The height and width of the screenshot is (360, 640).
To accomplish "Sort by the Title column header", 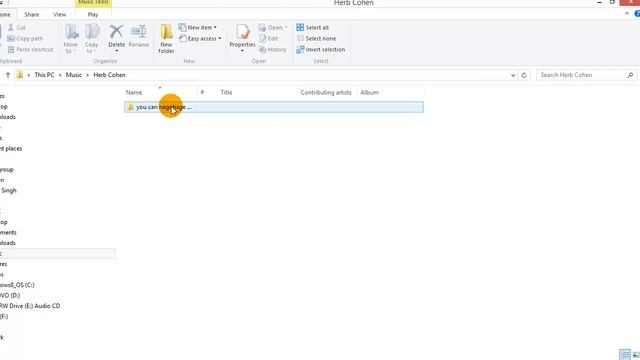I will pyautogui.click(x=227, y=93).
